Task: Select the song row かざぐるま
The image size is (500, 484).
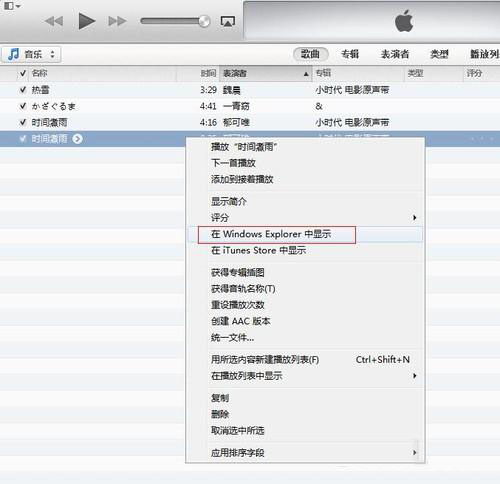Action: [250, 106]
